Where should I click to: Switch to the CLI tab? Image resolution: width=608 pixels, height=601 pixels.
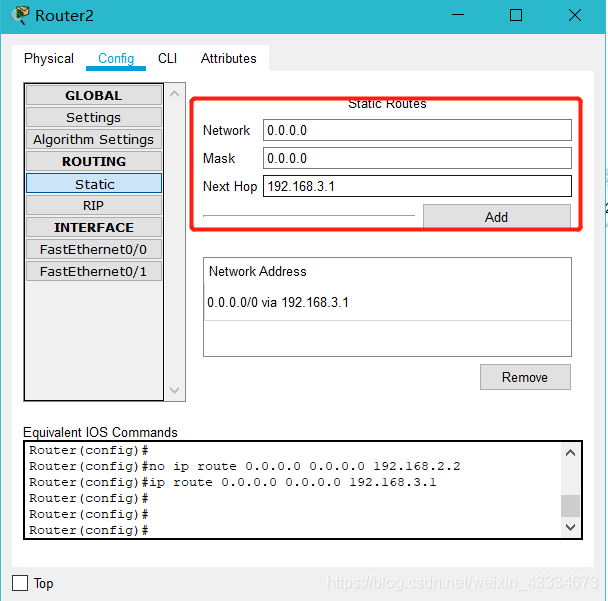[168, 59]
